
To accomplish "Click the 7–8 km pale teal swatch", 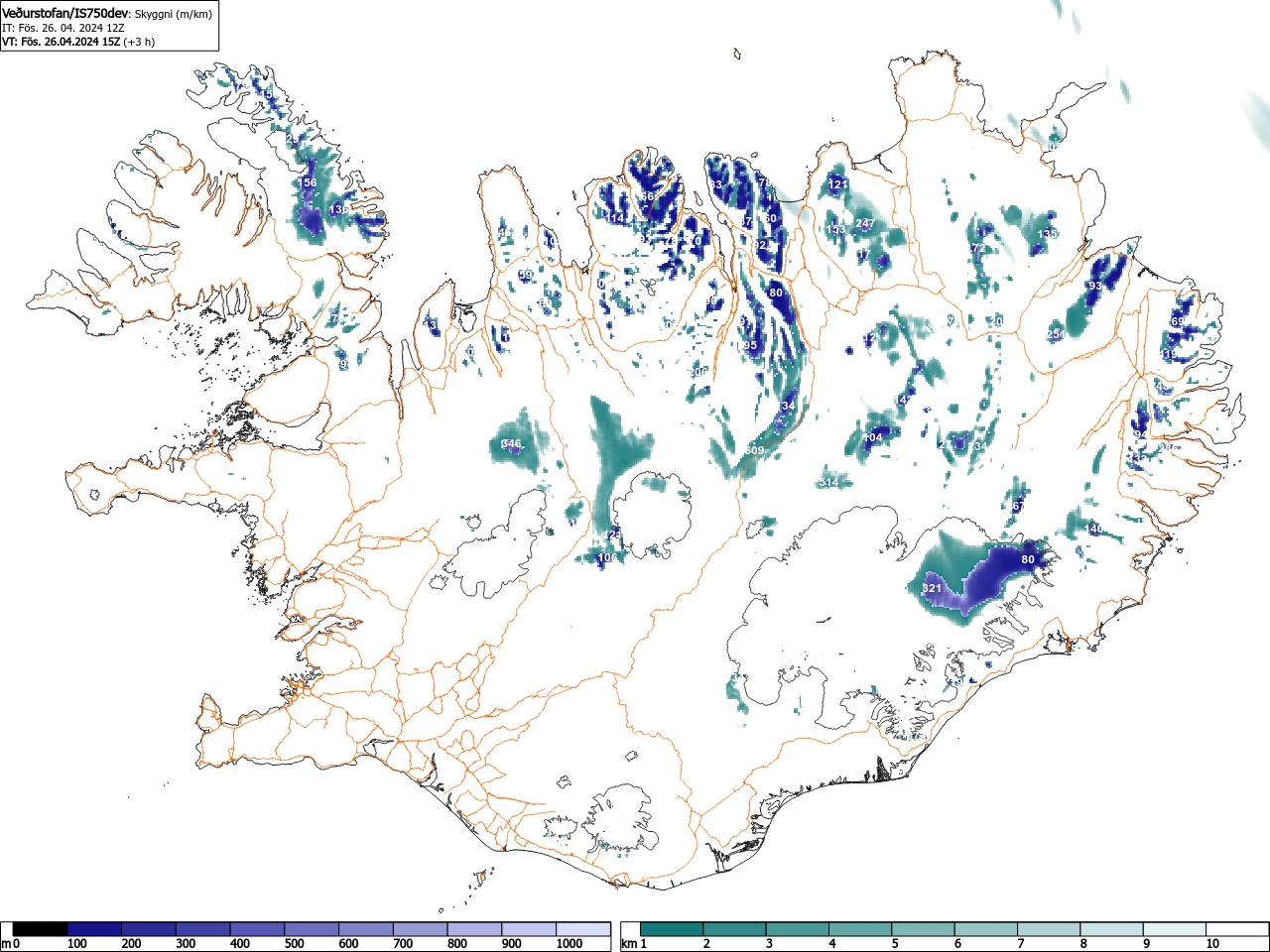I will click(1051, 929).
